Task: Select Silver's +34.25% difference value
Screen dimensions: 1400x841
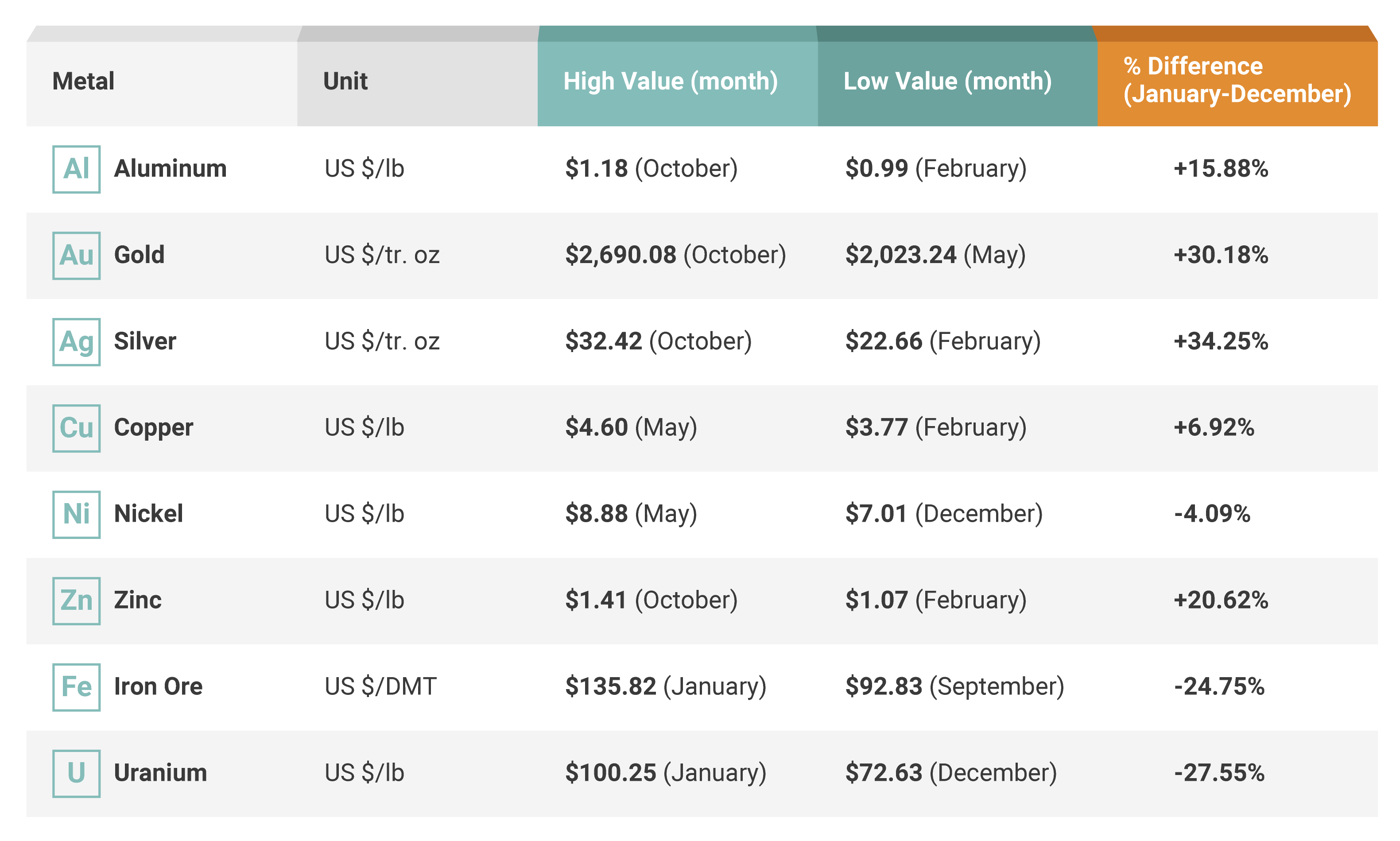Action: tap(1220, 341)
